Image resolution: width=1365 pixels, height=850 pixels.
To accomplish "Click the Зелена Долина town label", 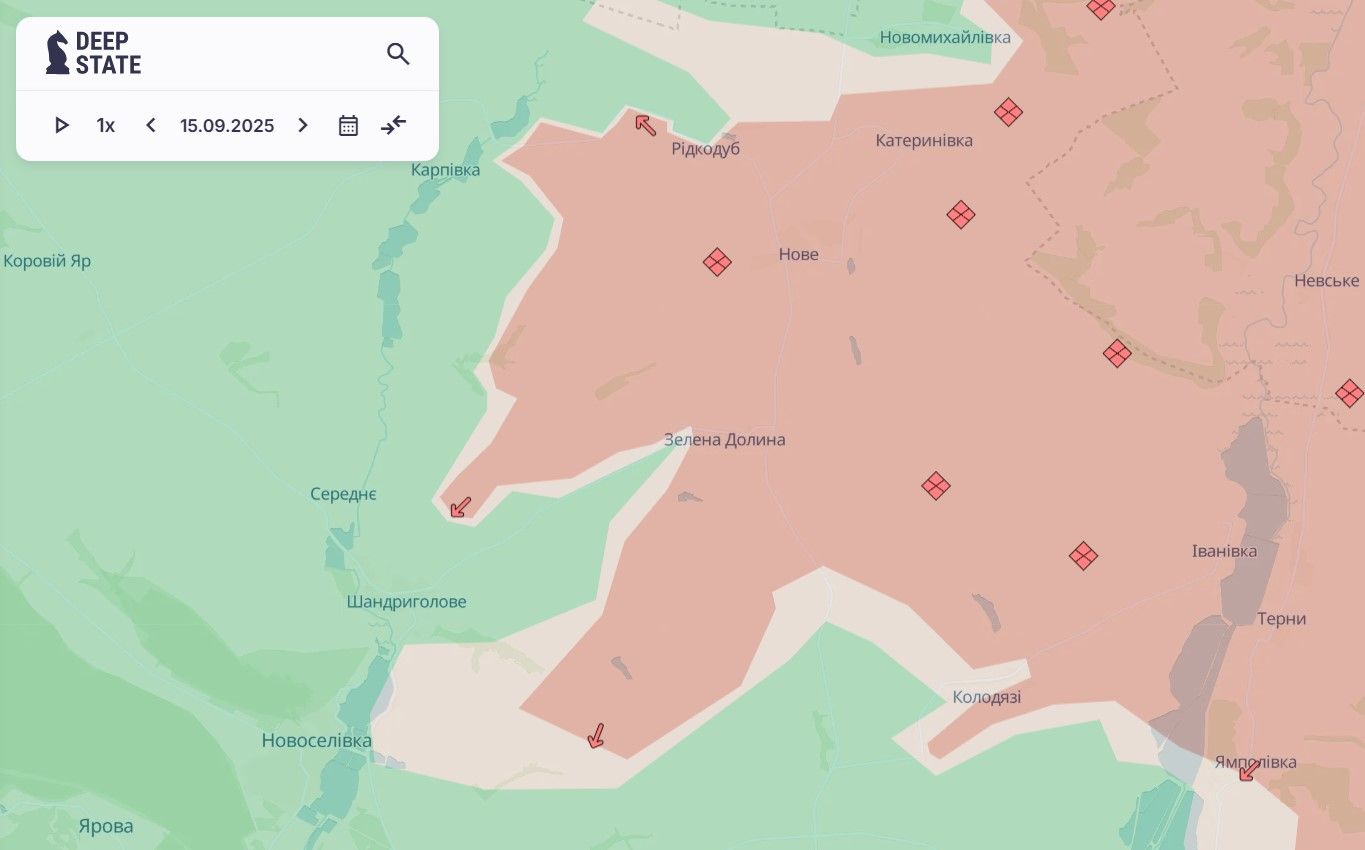I will [x=725, y=440].
